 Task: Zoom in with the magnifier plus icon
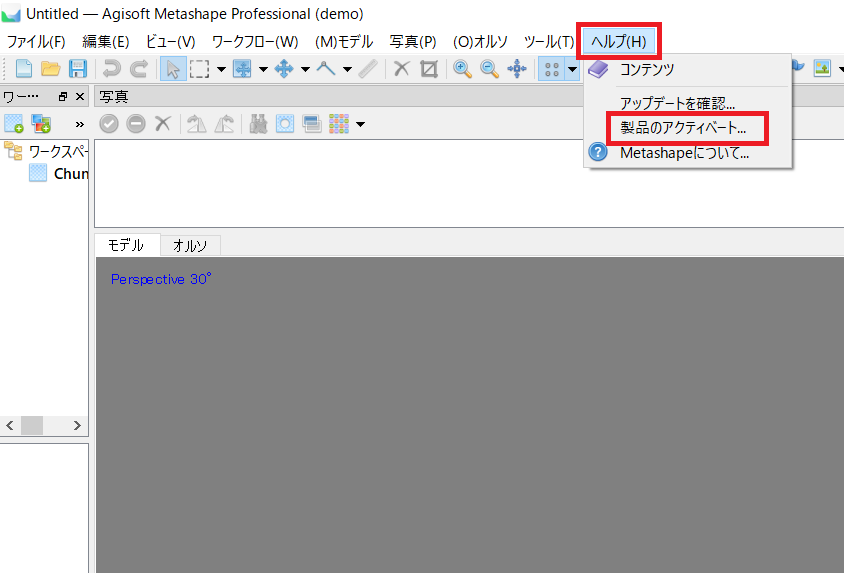click(462, 69)
